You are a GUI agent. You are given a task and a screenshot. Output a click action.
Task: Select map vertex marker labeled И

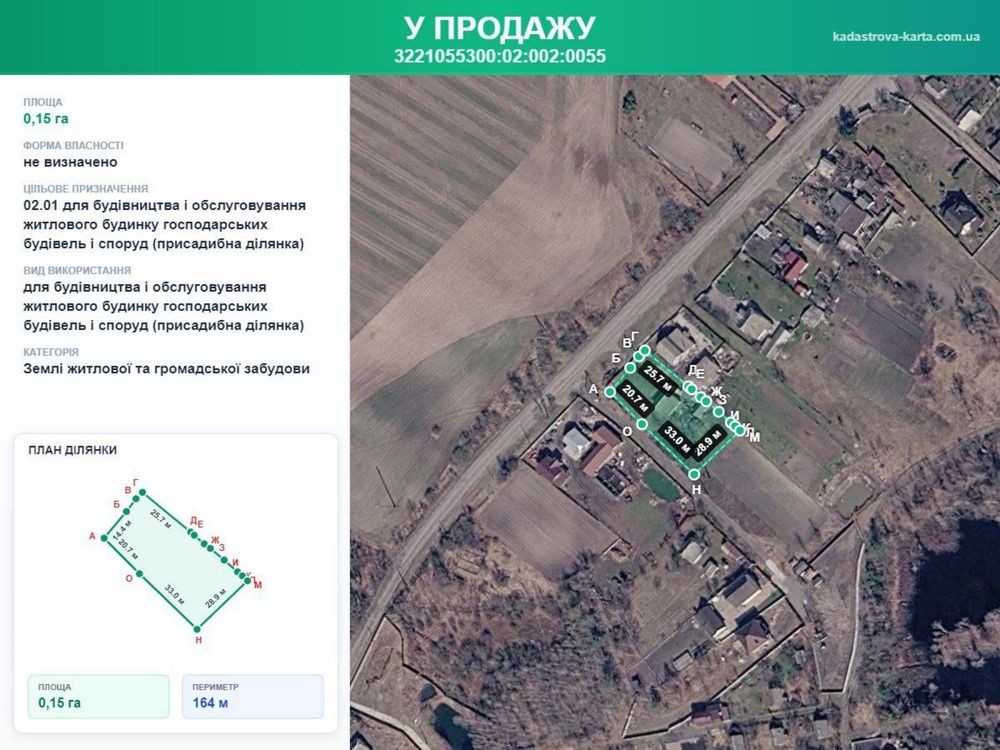coord(719,412)
